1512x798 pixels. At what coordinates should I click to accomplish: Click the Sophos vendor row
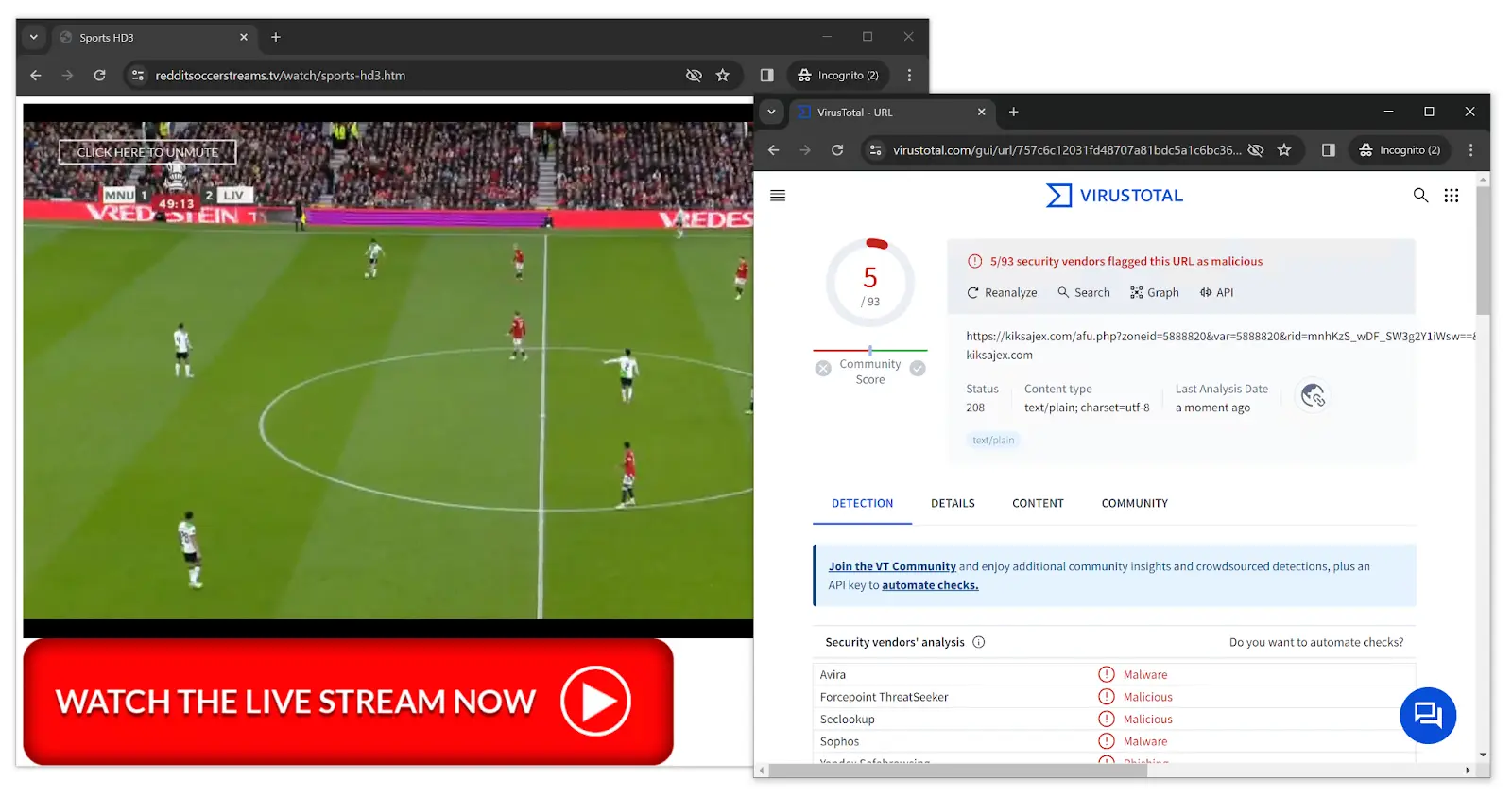(x=1115, y=742)
